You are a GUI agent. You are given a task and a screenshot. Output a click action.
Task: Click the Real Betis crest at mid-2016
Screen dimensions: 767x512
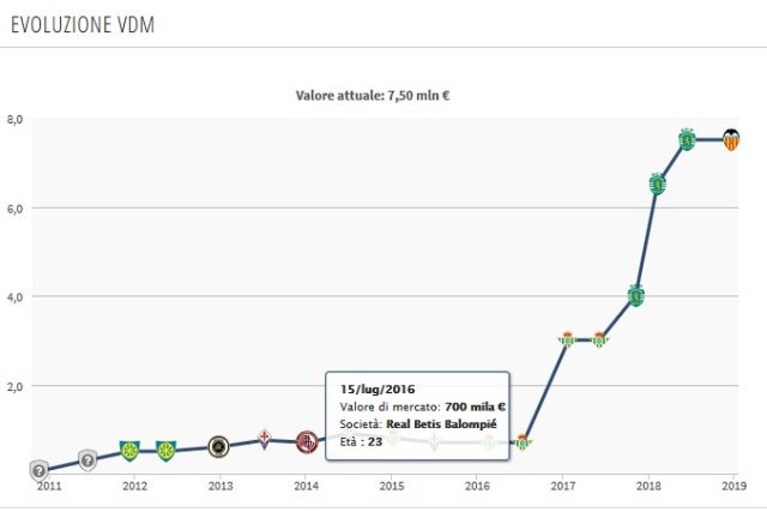point(522,442)
